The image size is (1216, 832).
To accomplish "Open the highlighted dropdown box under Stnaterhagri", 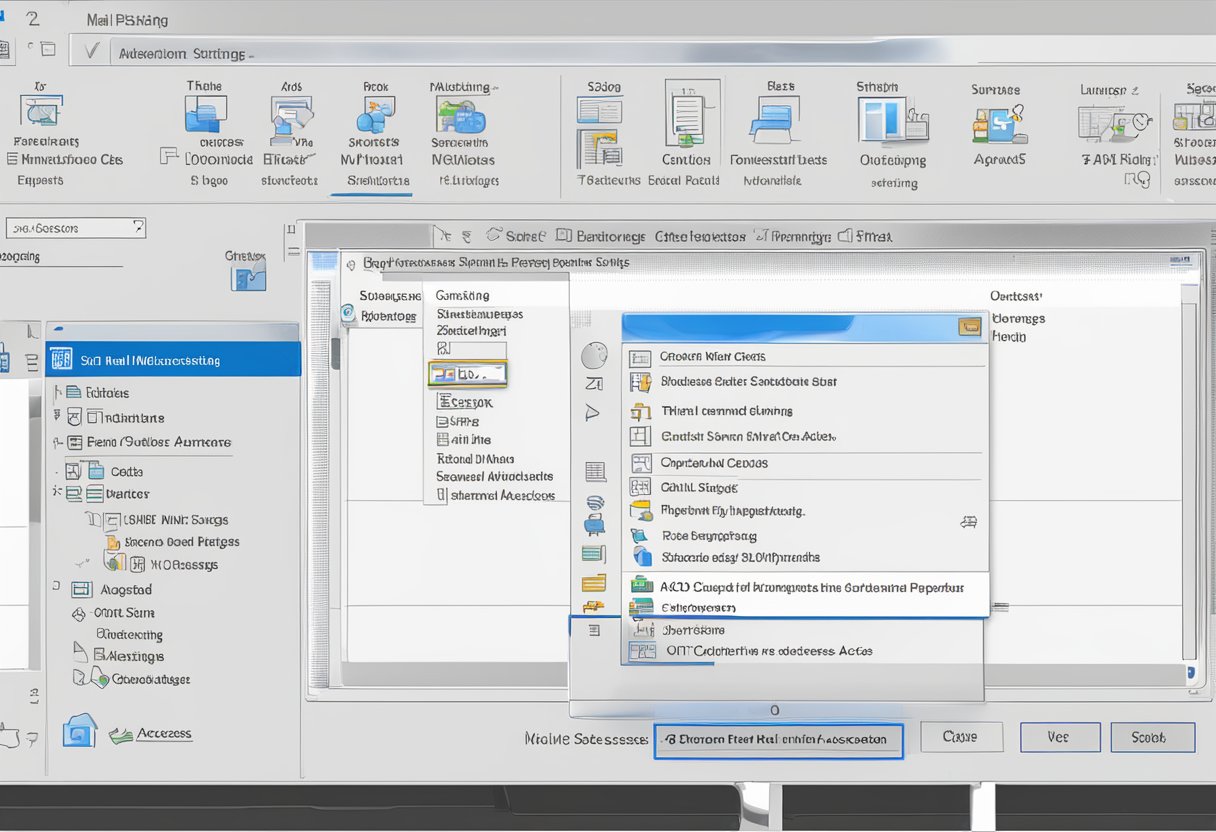I will point(467,374).
